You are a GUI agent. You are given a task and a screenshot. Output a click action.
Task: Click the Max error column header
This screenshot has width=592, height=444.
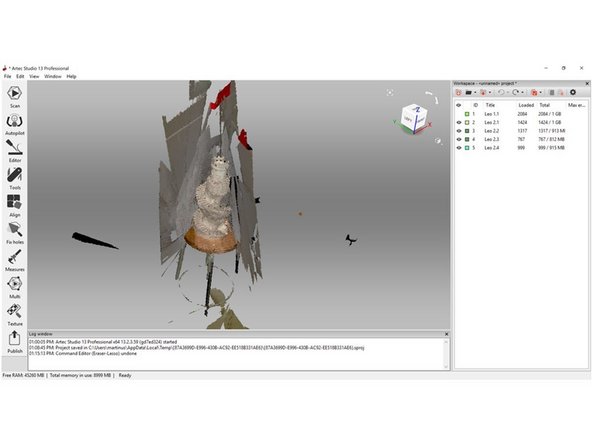click(577, 105)
